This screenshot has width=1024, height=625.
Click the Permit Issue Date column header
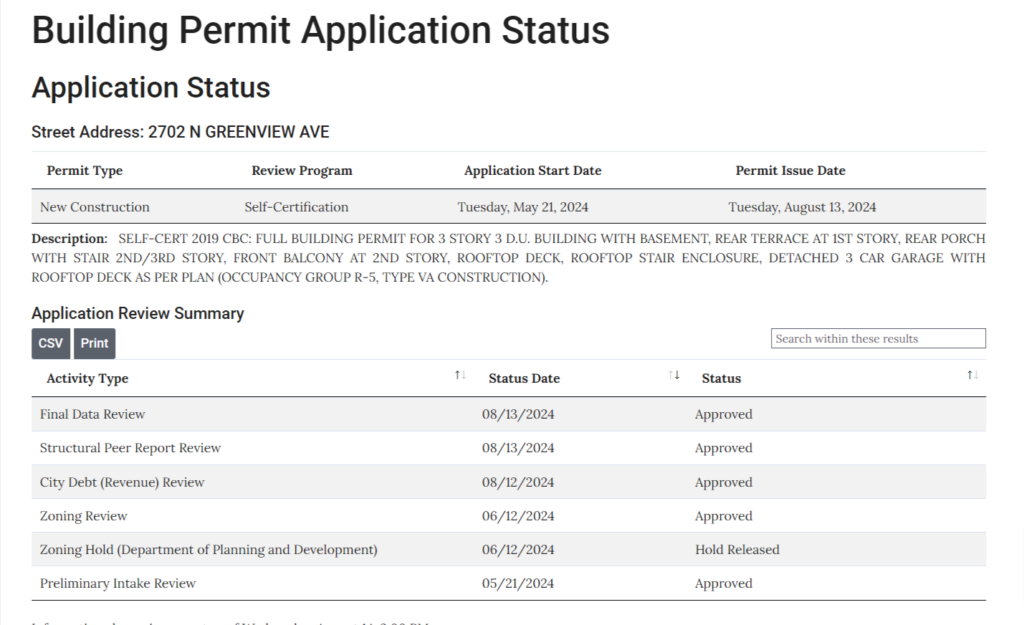[790, 170]
